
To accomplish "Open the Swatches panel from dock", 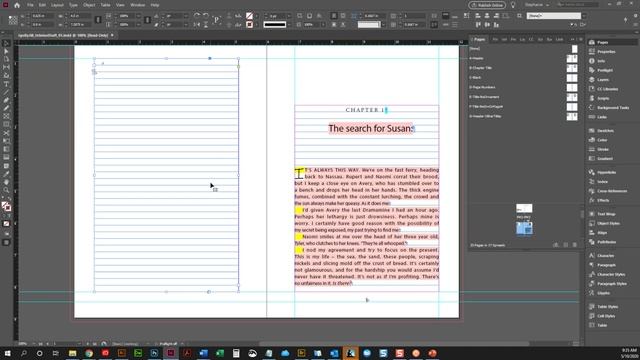I will coord(605,131).
